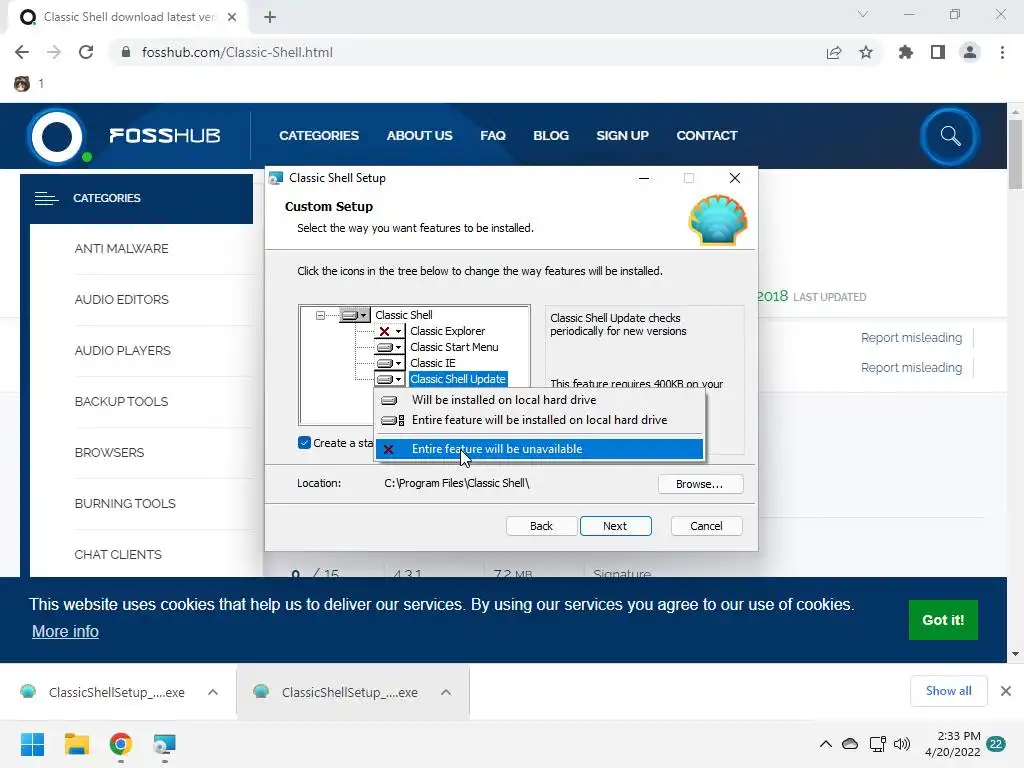Close the Classic Shell download tab

pos(232,17)
